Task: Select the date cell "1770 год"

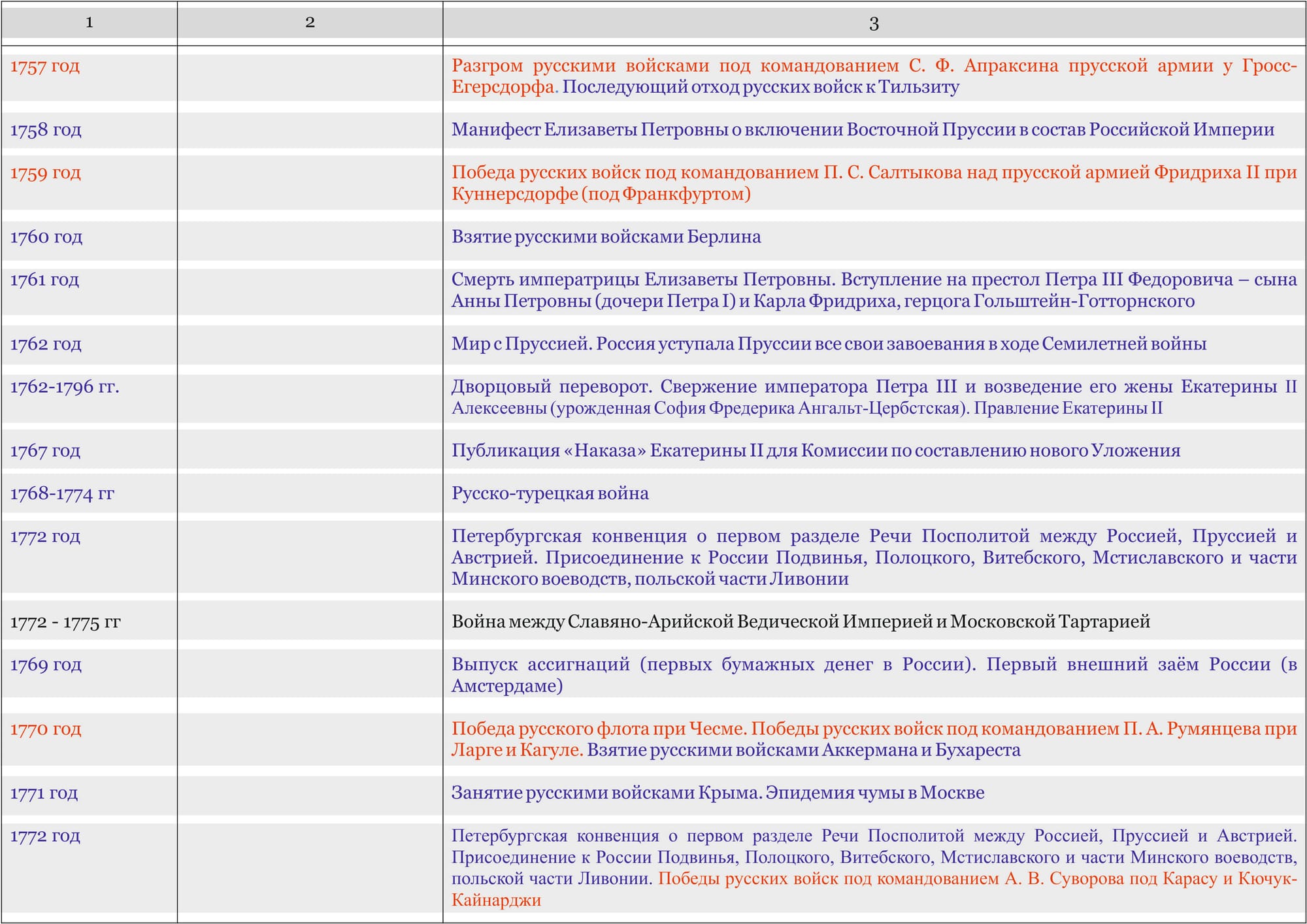Action: coord(46,729)
